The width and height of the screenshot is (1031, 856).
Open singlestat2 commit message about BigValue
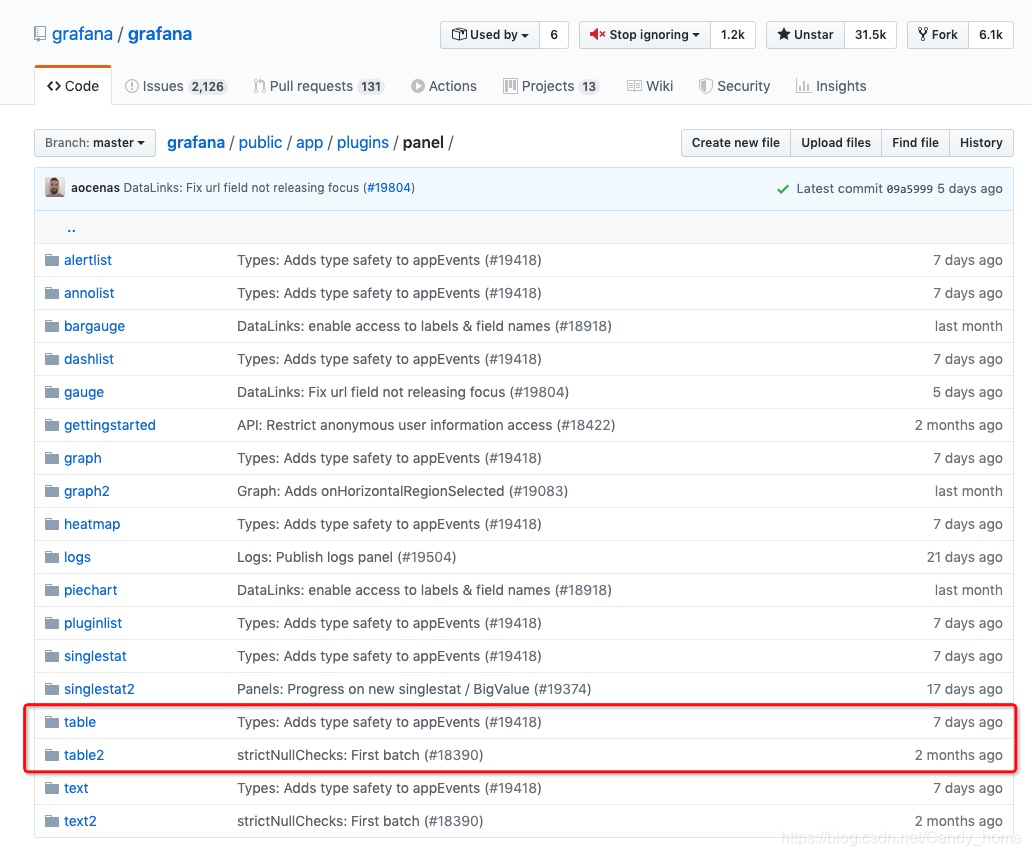click(x=414, y=689)
